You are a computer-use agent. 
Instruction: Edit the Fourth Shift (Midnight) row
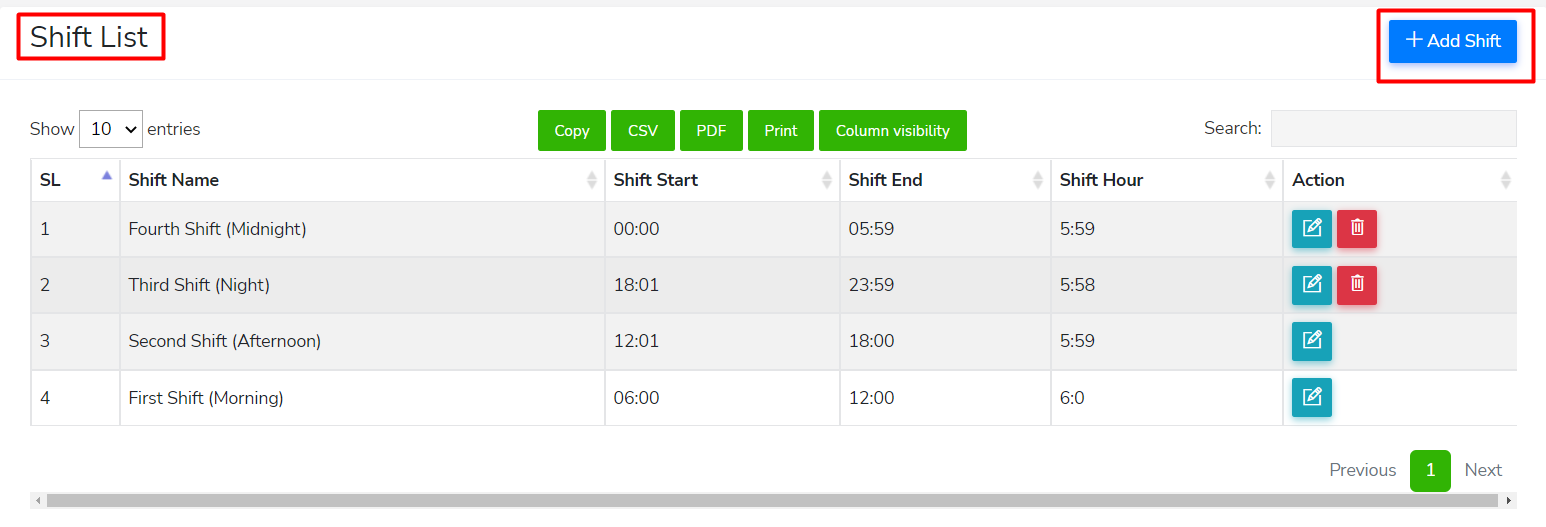(1311, 229)
